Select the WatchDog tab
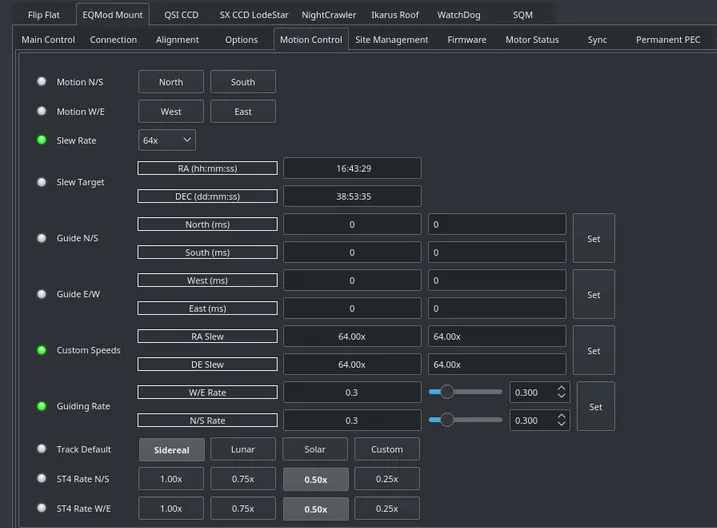The image size is (717, 528). [x=459, y=15]
